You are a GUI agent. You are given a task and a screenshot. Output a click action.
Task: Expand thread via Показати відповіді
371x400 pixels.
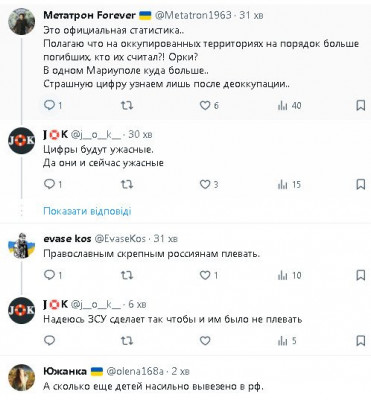[87, 211]
